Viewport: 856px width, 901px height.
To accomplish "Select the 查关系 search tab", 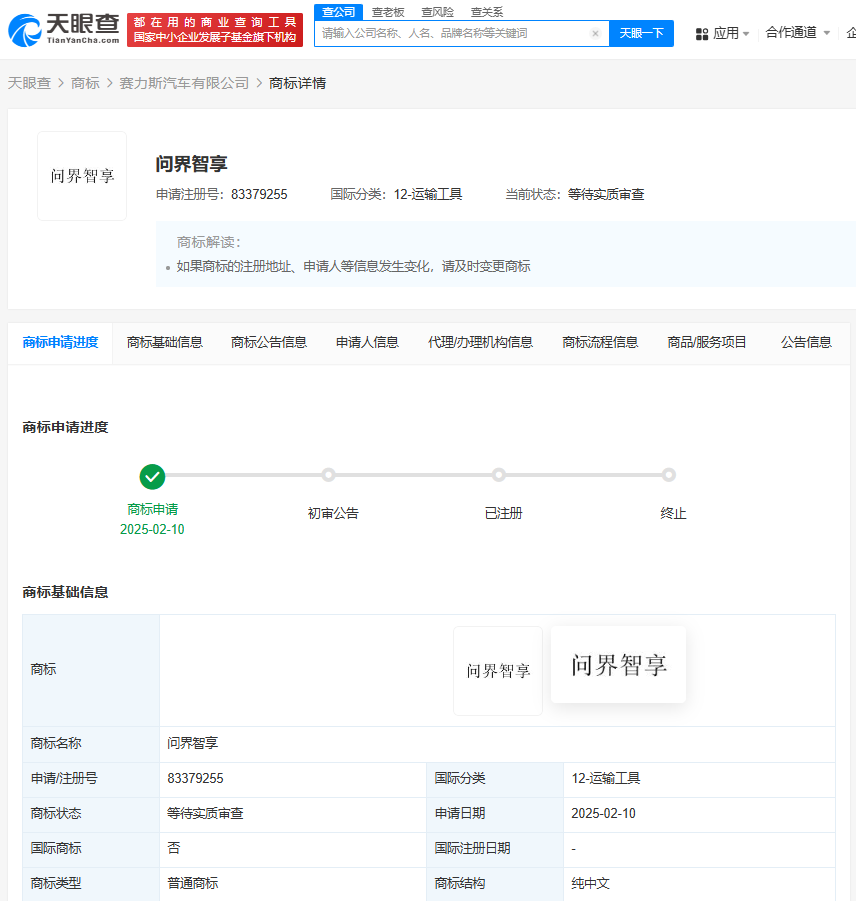I will (x=487, y=12).
